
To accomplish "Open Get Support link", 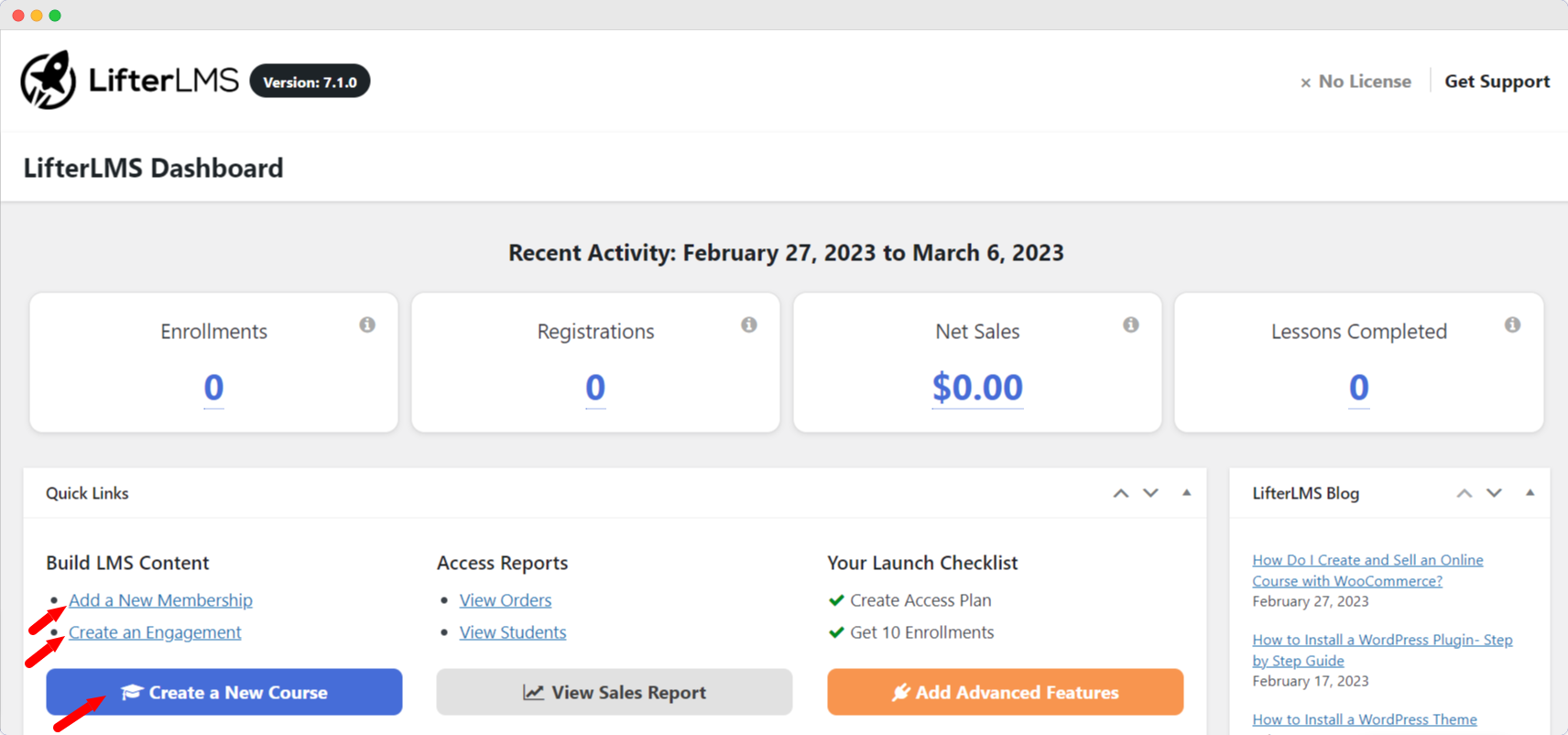I will (1497, 82).
